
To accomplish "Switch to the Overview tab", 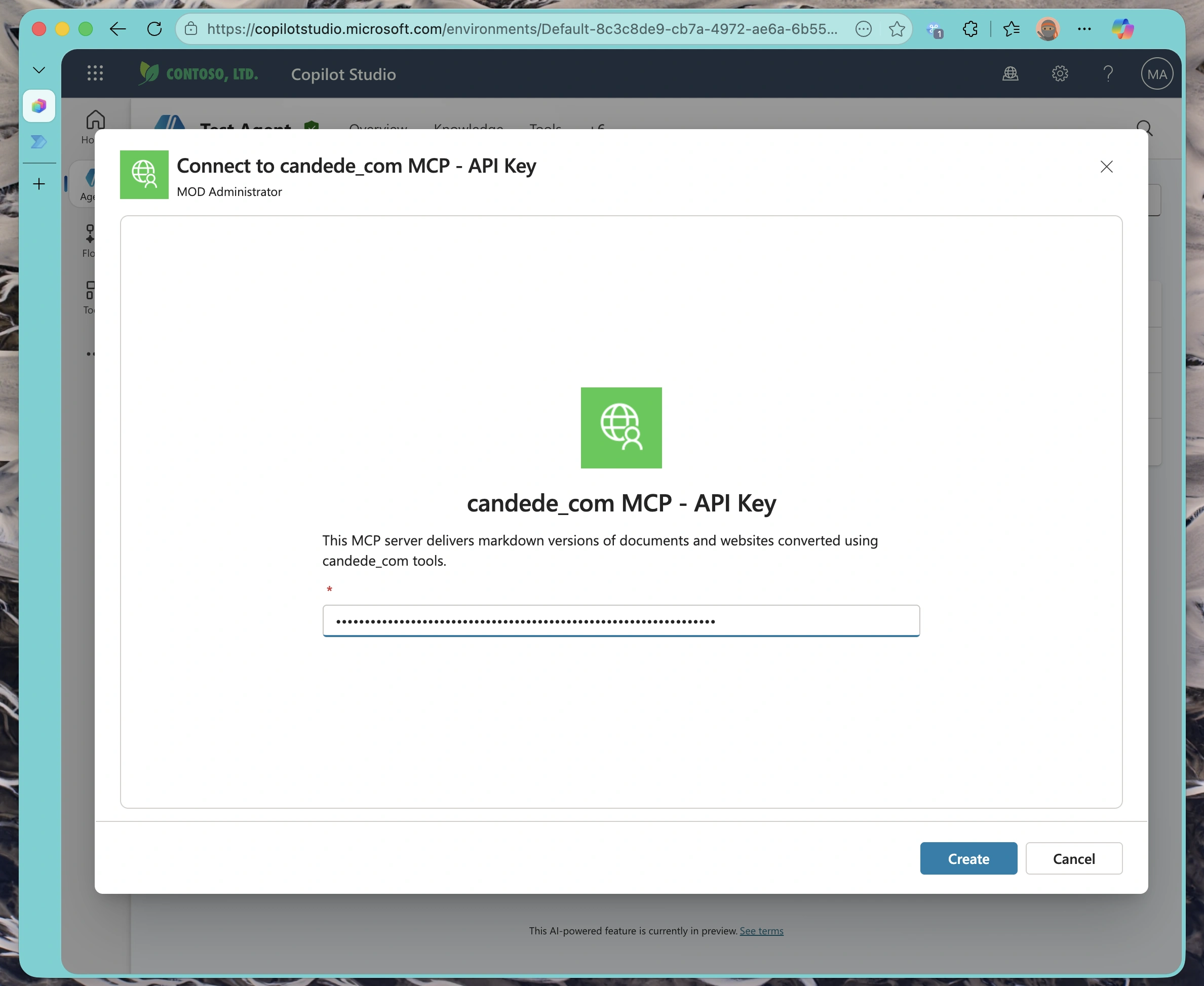I will click(378, 128).
